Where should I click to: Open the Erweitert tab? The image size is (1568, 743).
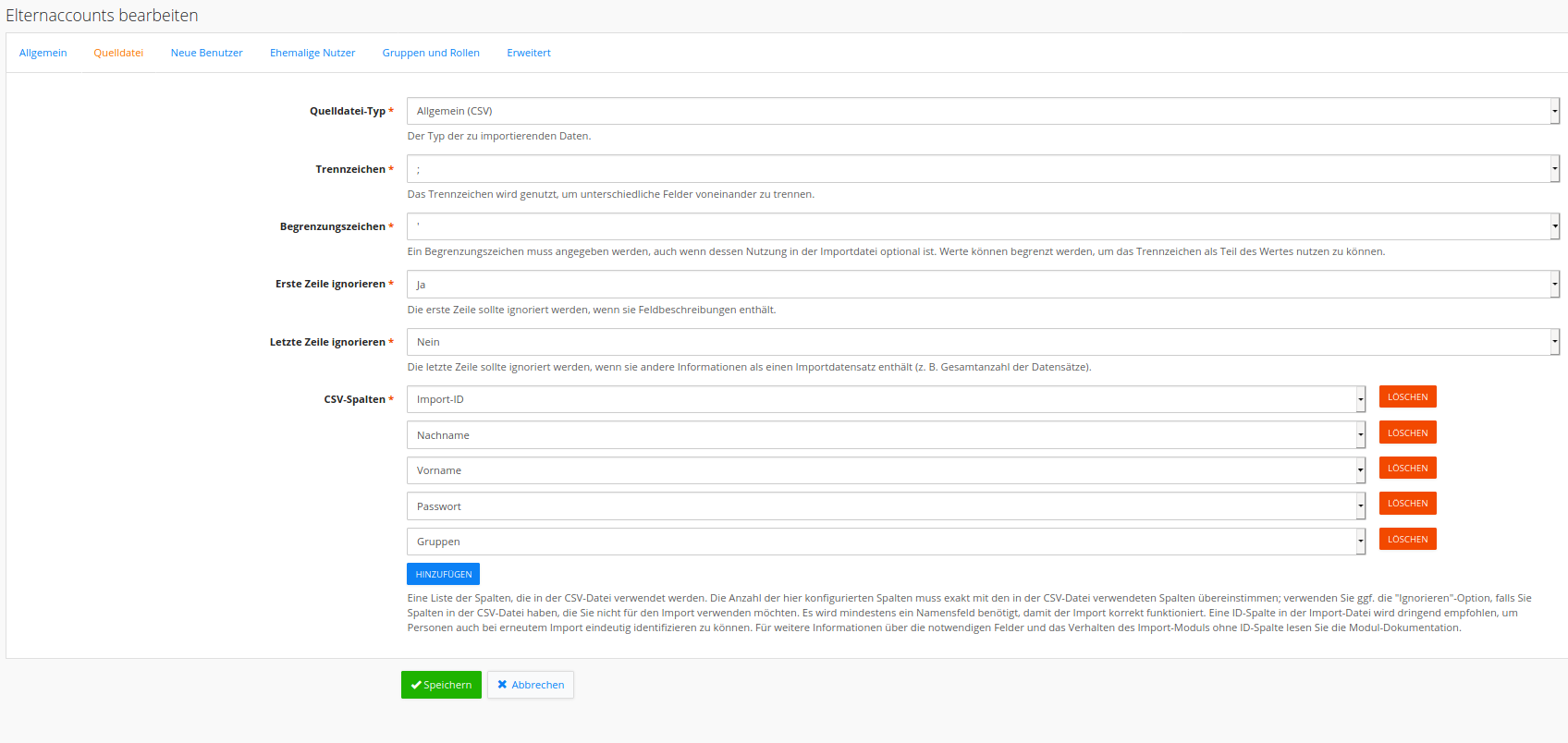pos(529,53)
